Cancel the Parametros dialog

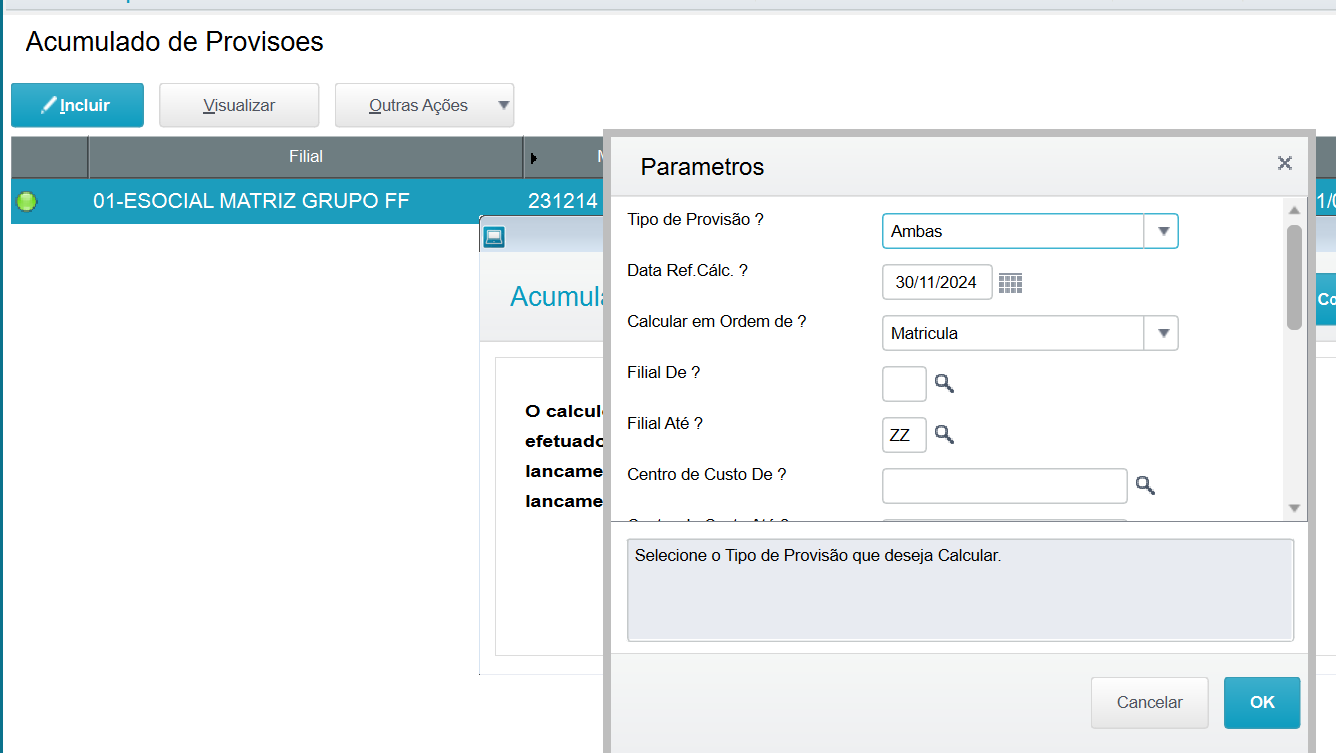1149,702
